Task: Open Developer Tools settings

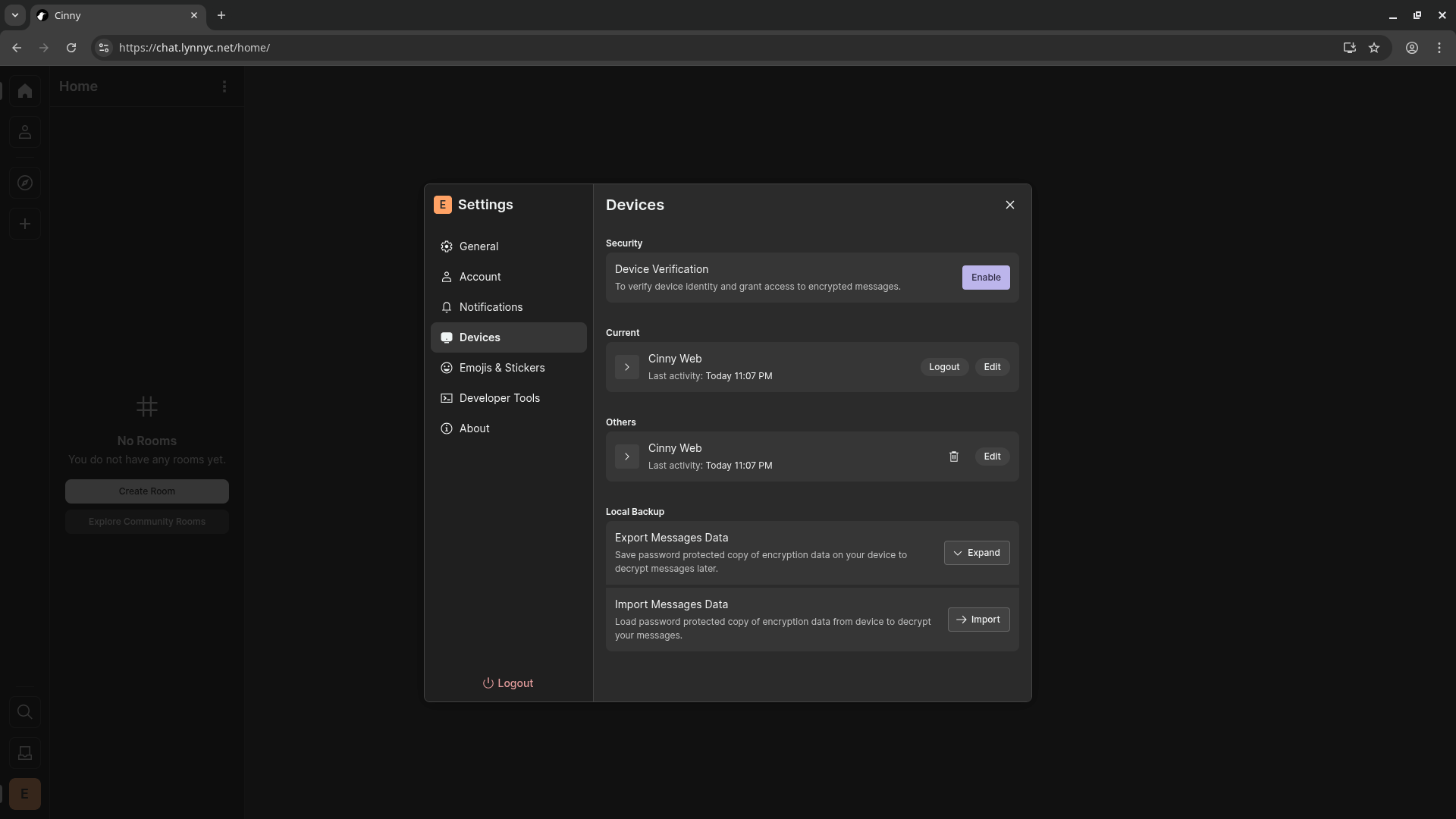Action: tap(508, 398)
